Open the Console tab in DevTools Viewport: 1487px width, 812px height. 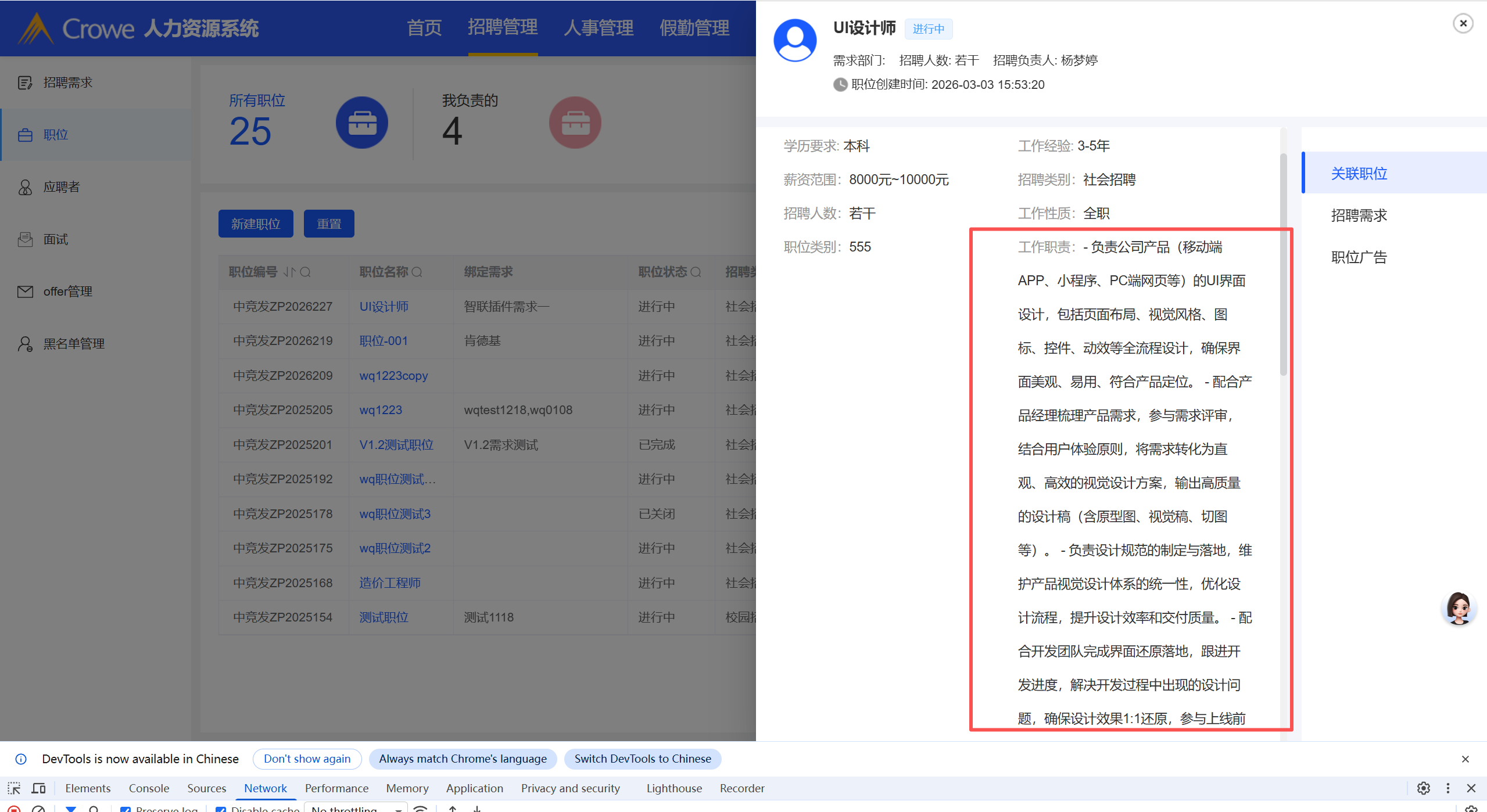coord(149,788)
